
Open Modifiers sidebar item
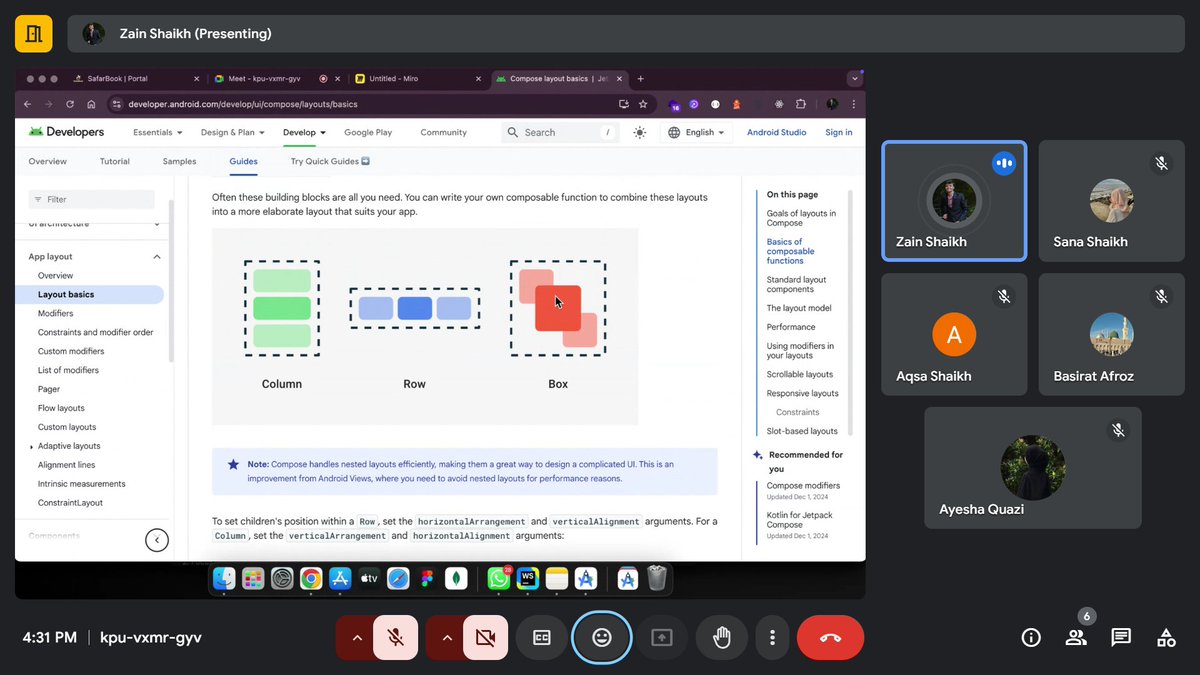point(55,313)
